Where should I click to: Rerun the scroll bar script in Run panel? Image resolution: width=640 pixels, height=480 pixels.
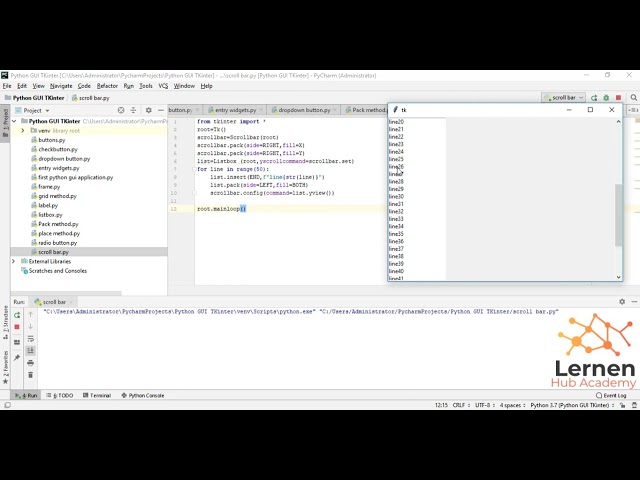(x=17, y=315)
